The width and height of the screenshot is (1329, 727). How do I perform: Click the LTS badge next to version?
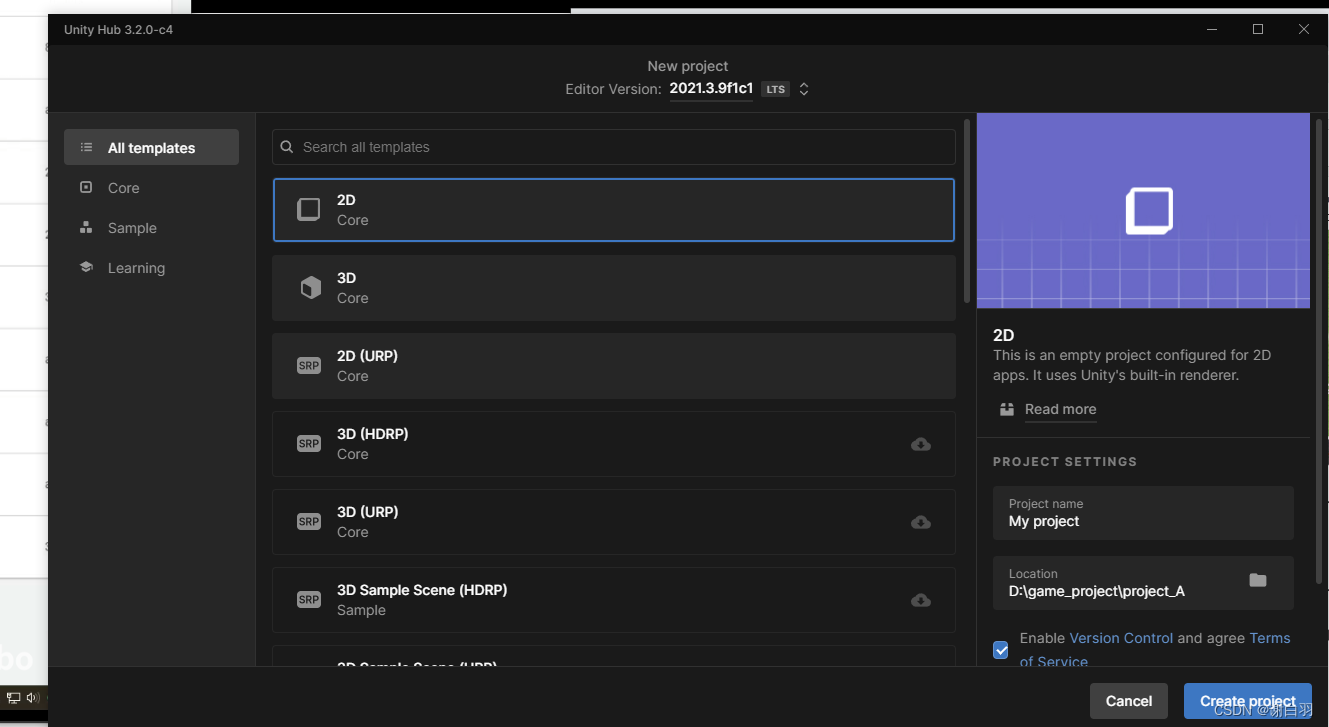tap(775, 89)
